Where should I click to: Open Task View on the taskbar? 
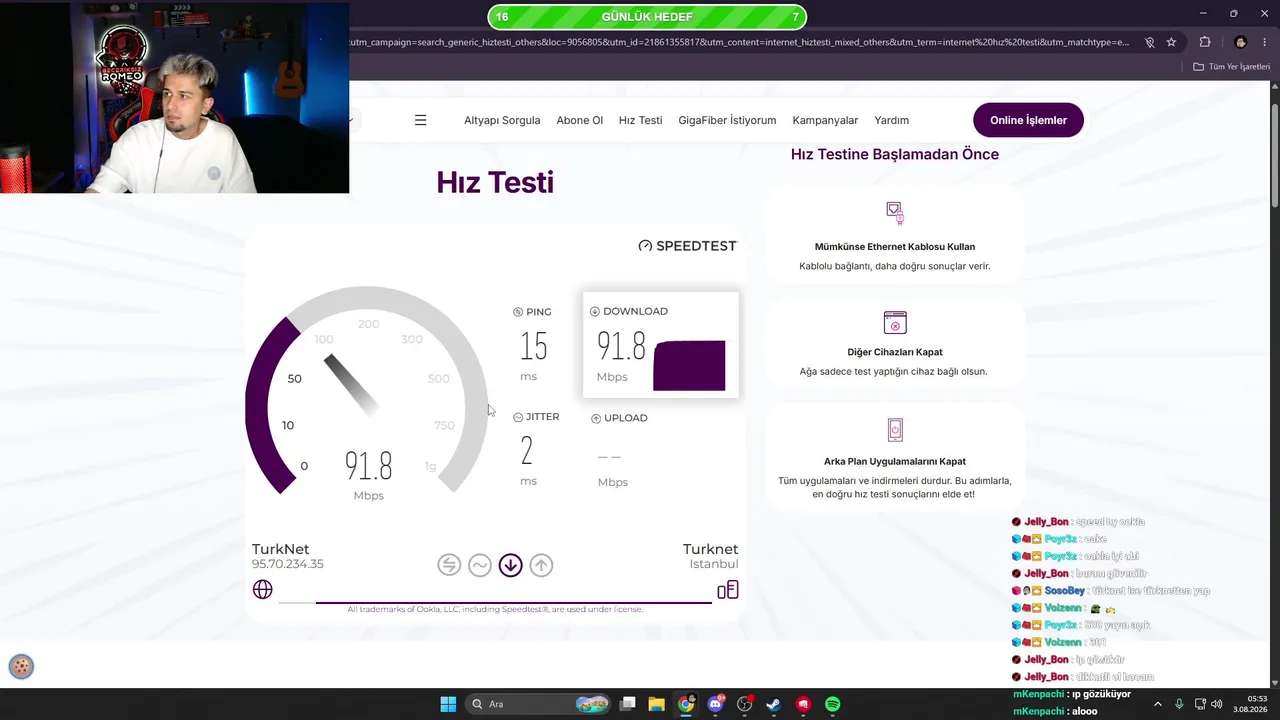[628, 704]
